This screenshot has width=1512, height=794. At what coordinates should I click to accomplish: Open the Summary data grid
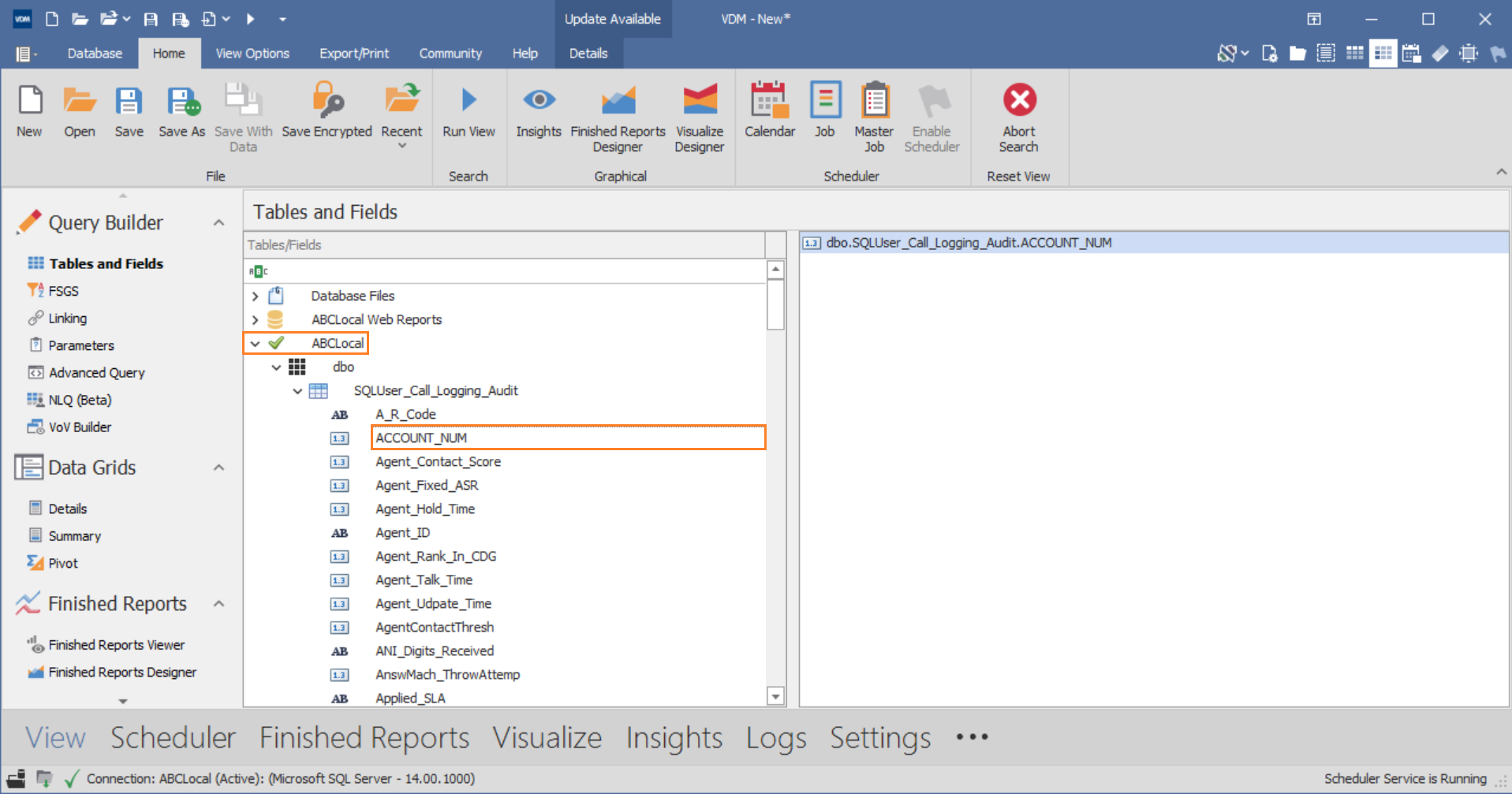65,535
